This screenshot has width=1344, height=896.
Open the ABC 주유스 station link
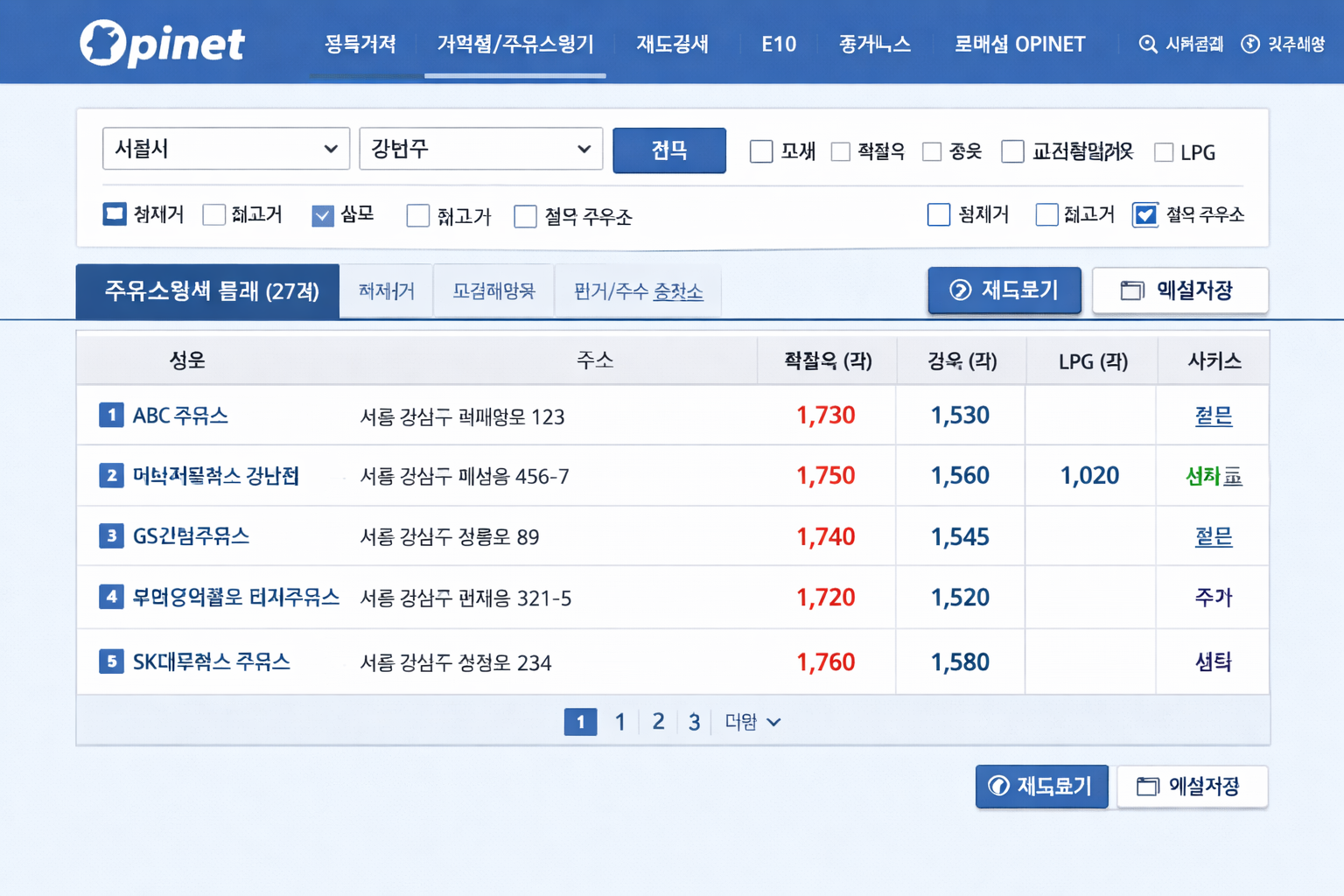tap(182, 416)
